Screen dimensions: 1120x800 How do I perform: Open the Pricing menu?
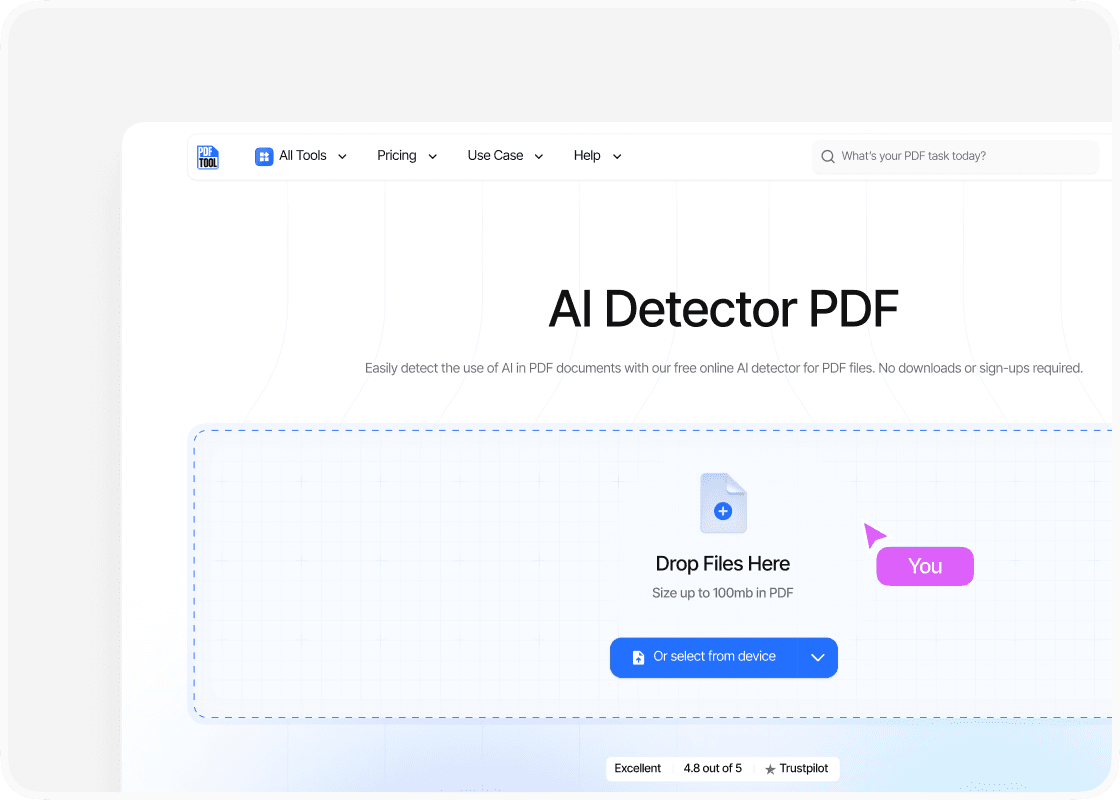(x=397, y=156)
